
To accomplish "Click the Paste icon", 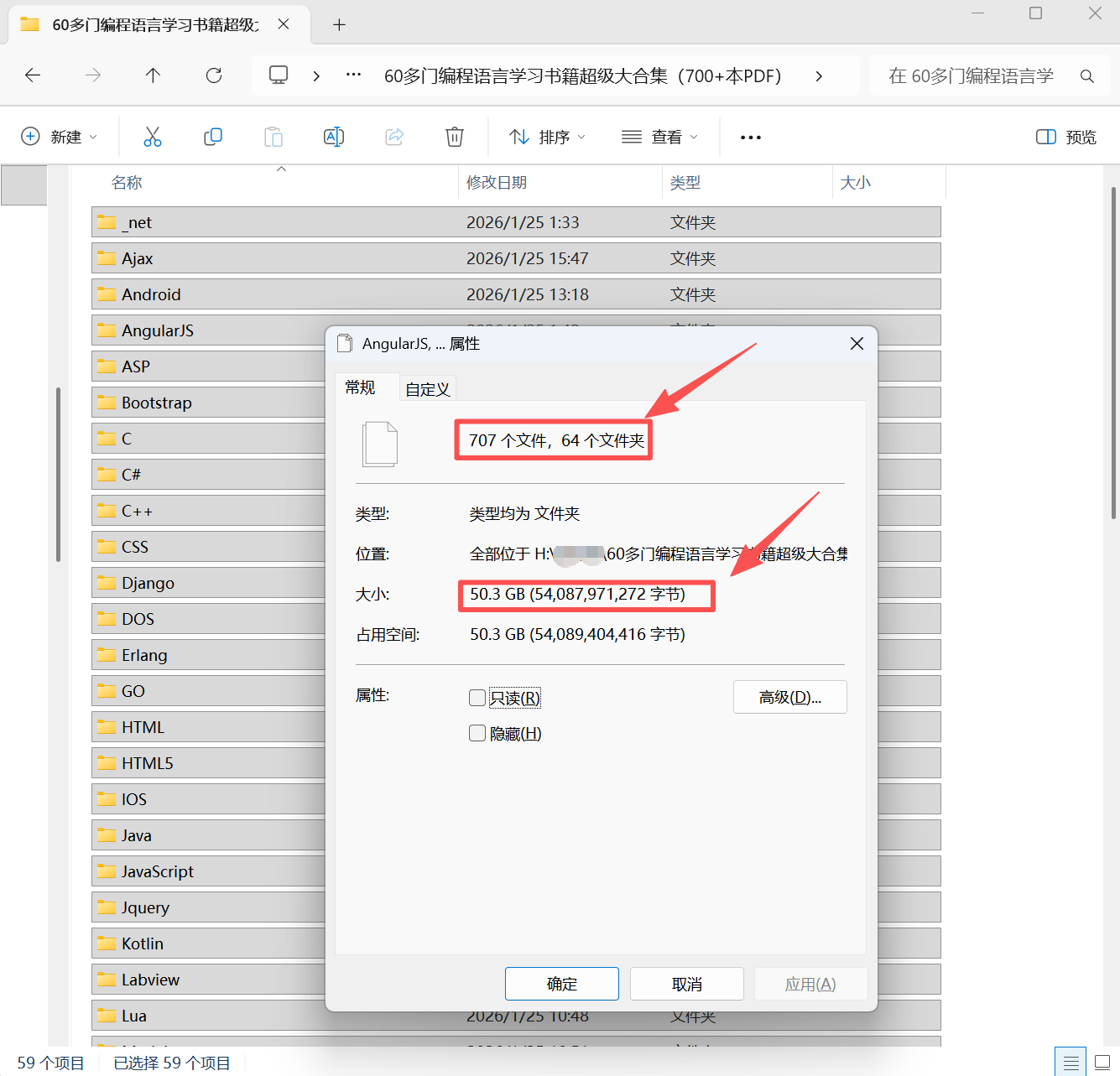I will click(x=273, y=136).
